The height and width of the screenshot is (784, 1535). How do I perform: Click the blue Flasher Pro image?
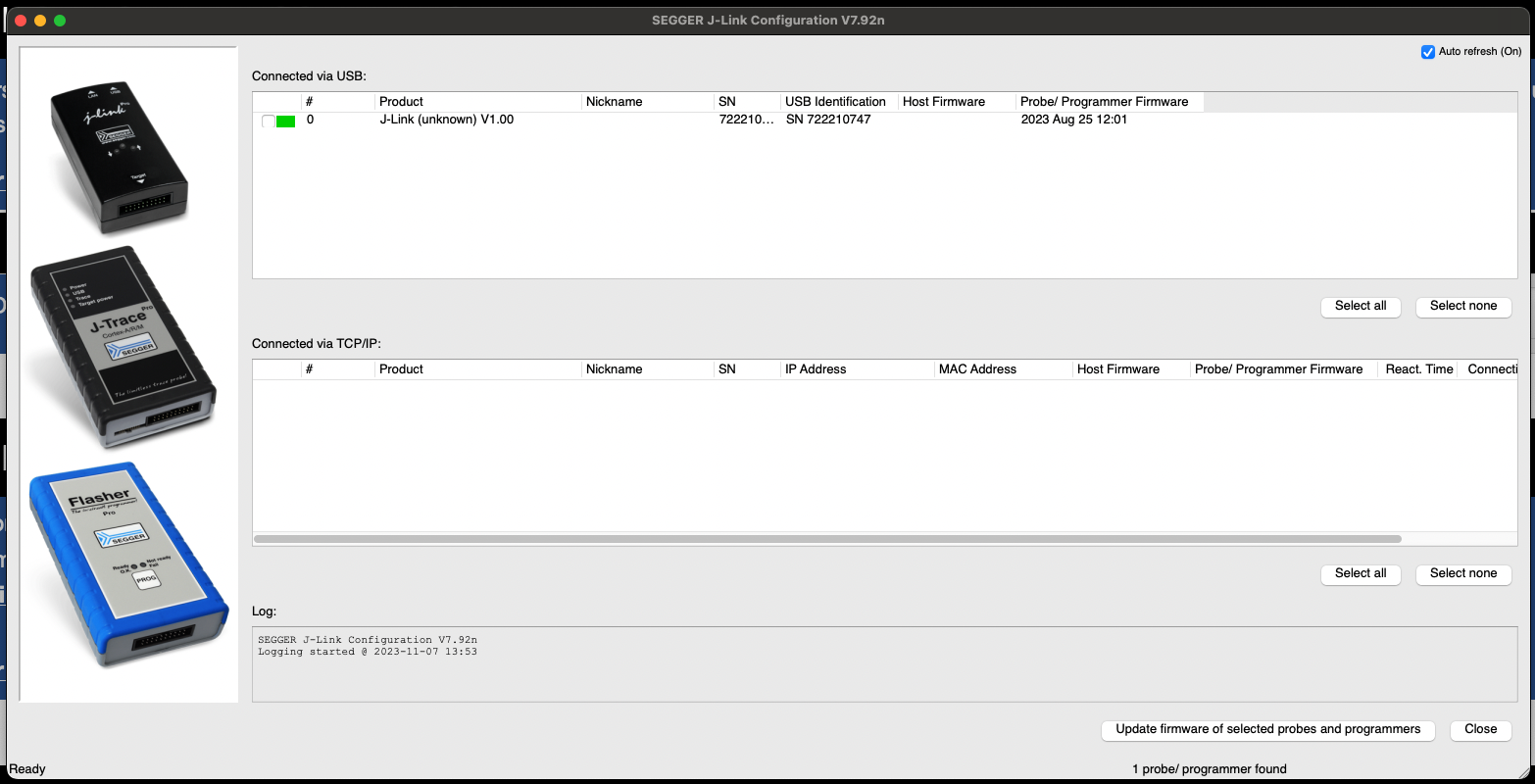127,565
